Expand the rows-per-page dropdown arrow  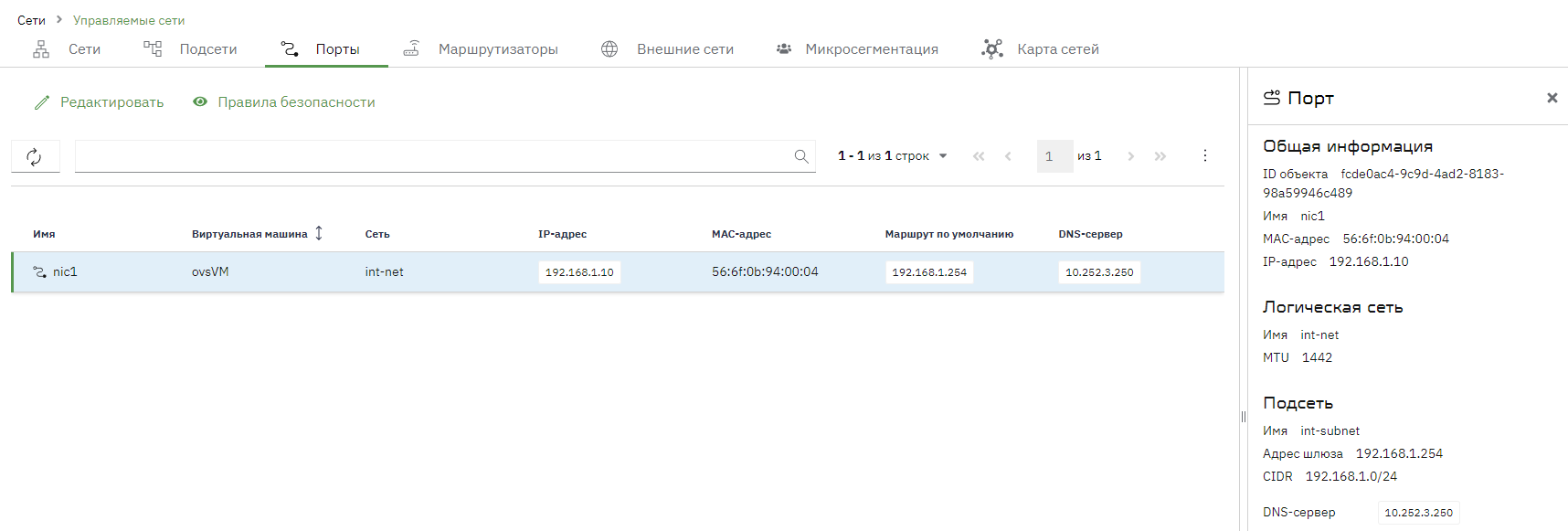[x=943, y=156]
